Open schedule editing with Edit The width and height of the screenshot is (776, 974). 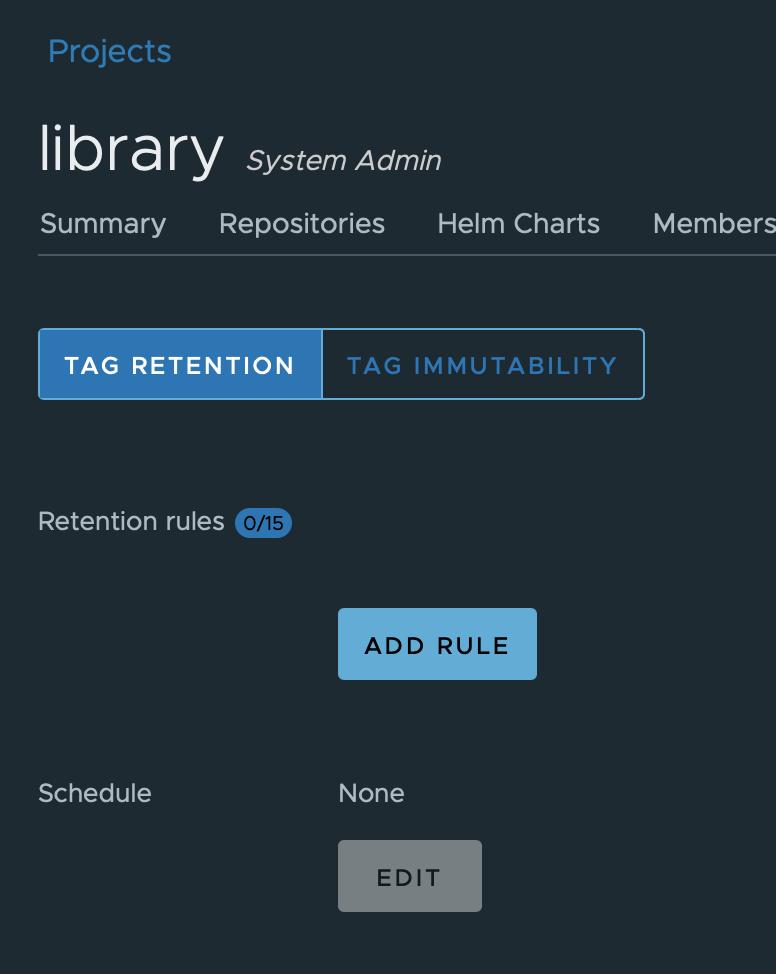pos(409,876)
